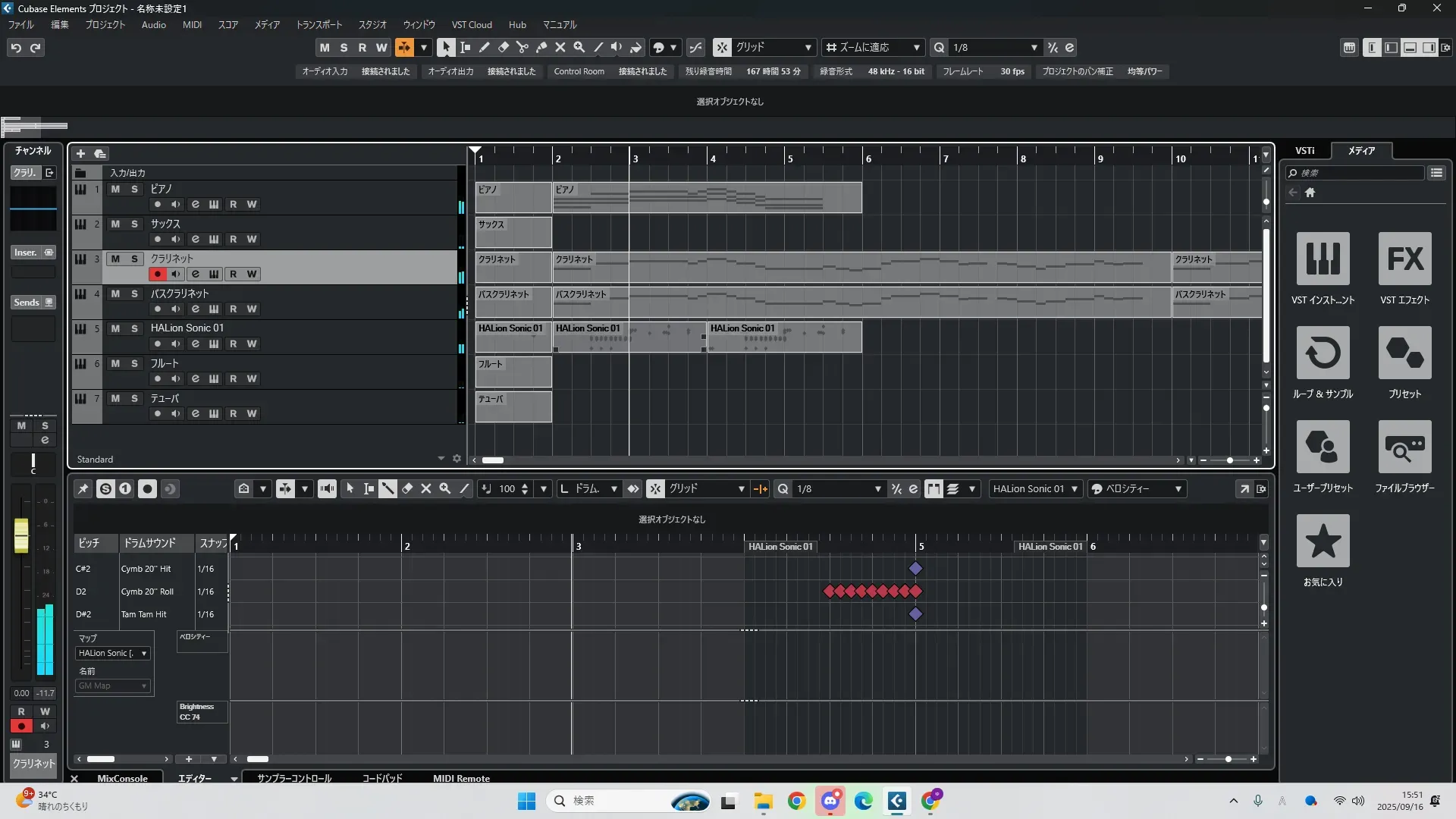
Task: Expand the HALion Sonic drum map dropdown
Action: pyautogui.click(x=143, y=654)
